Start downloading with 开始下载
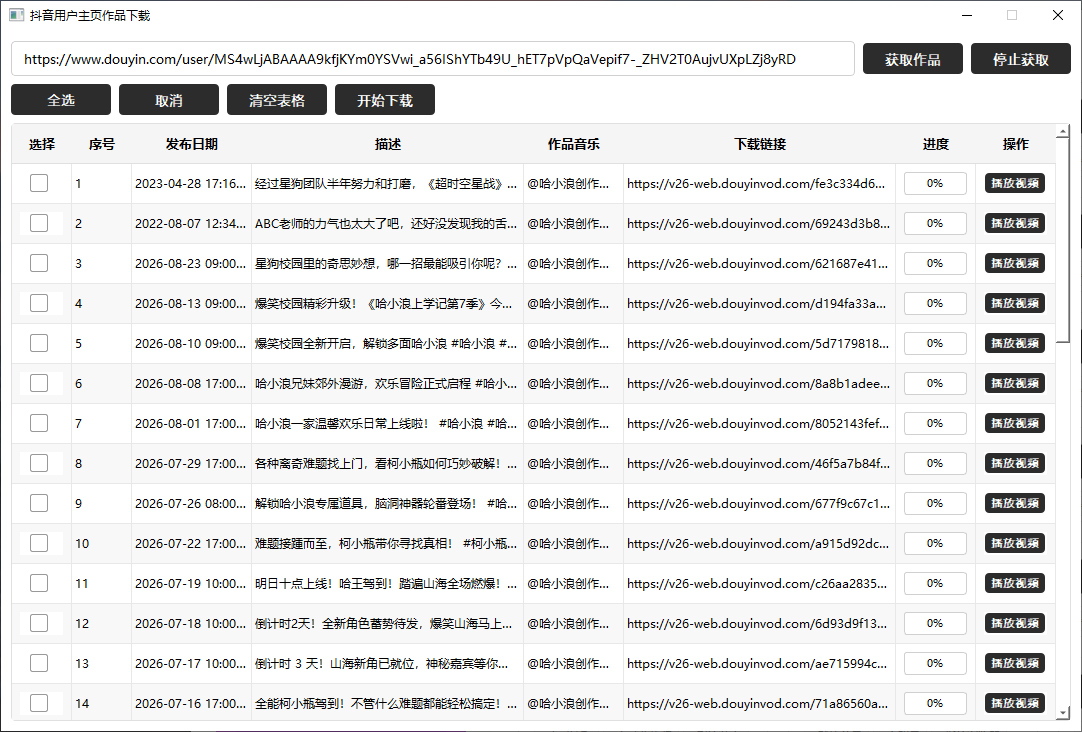 (385, 100)
